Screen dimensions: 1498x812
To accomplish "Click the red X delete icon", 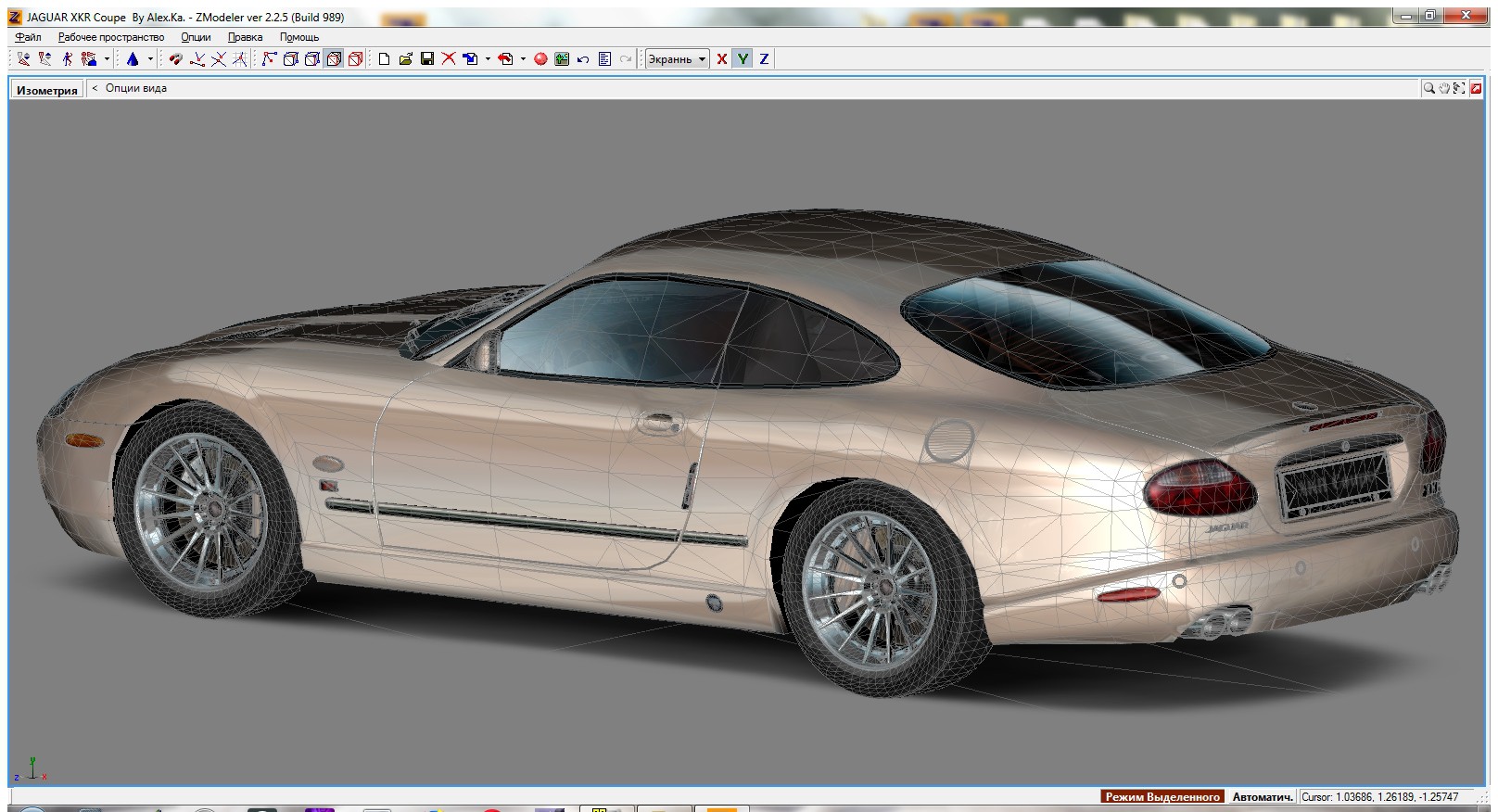I will pyautogui.click(x=449, y=59).
